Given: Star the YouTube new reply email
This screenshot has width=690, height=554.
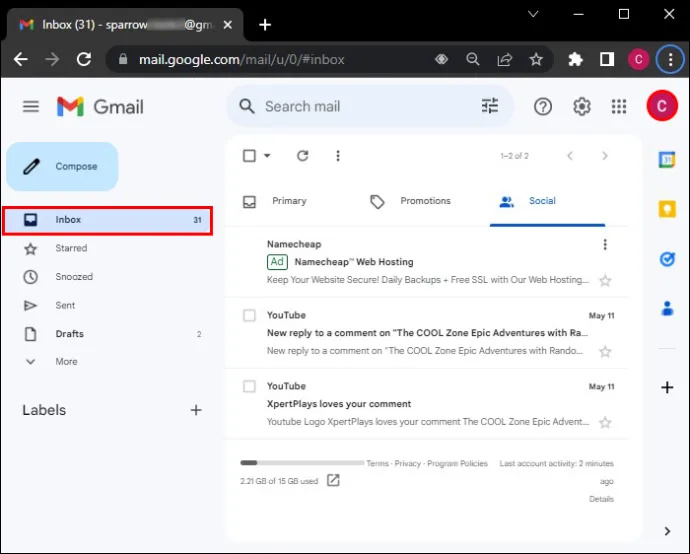Looking at the screenshot, I should [x=605, y=352].
